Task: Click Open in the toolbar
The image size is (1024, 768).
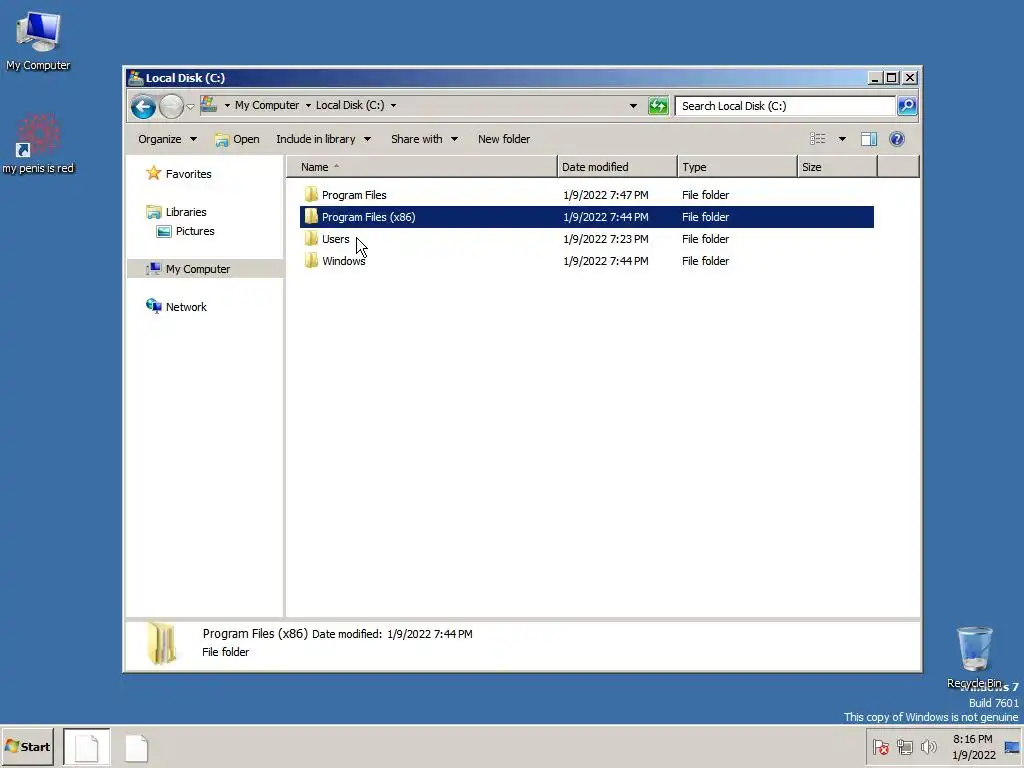Action: tap(237, 139)
